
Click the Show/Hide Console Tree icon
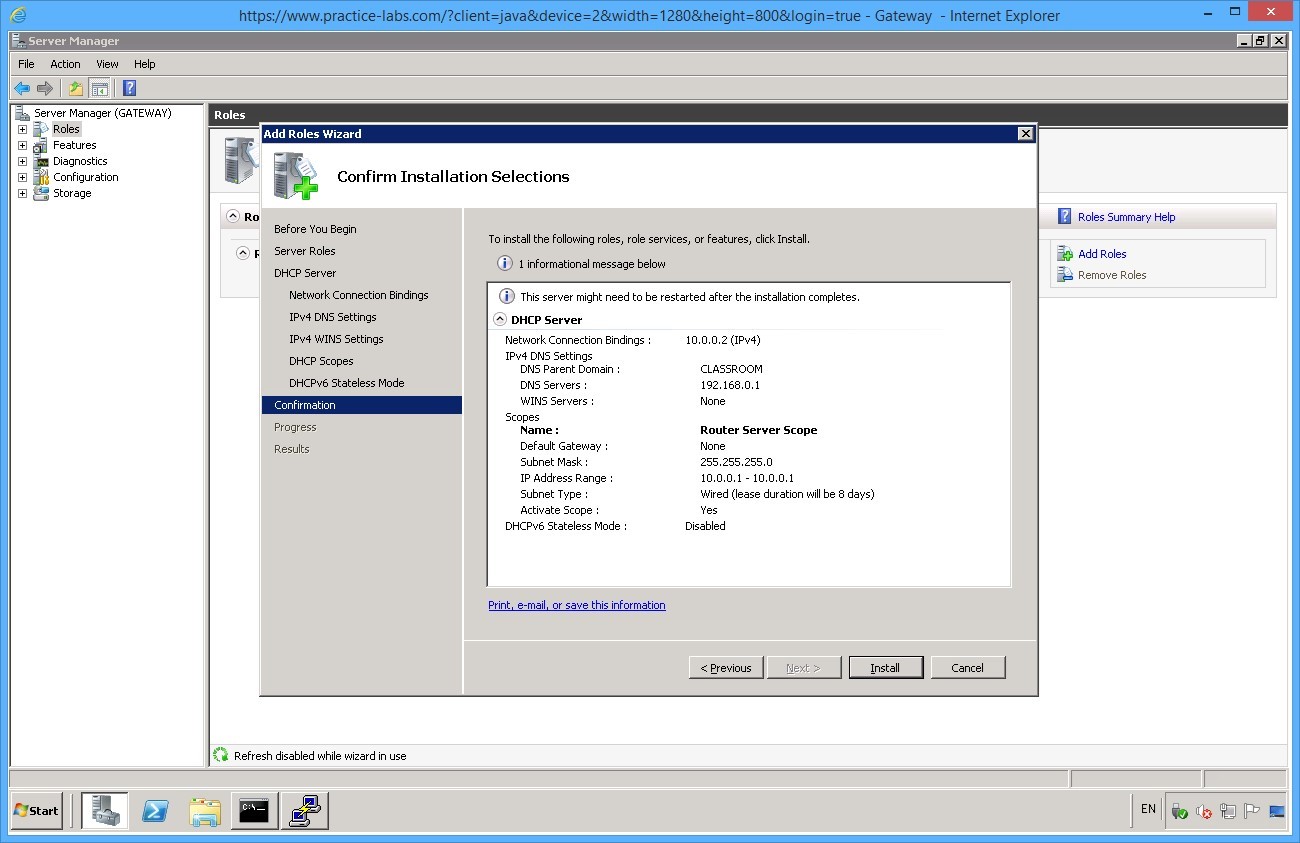[99, 88]
